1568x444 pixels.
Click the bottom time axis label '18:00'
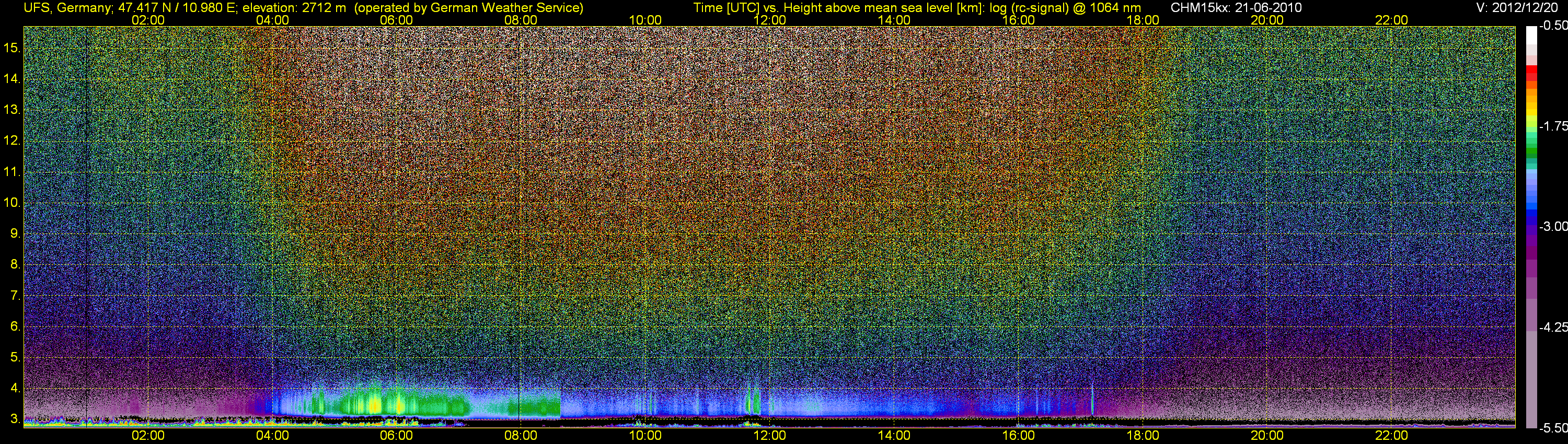[x=1143, y=436]
